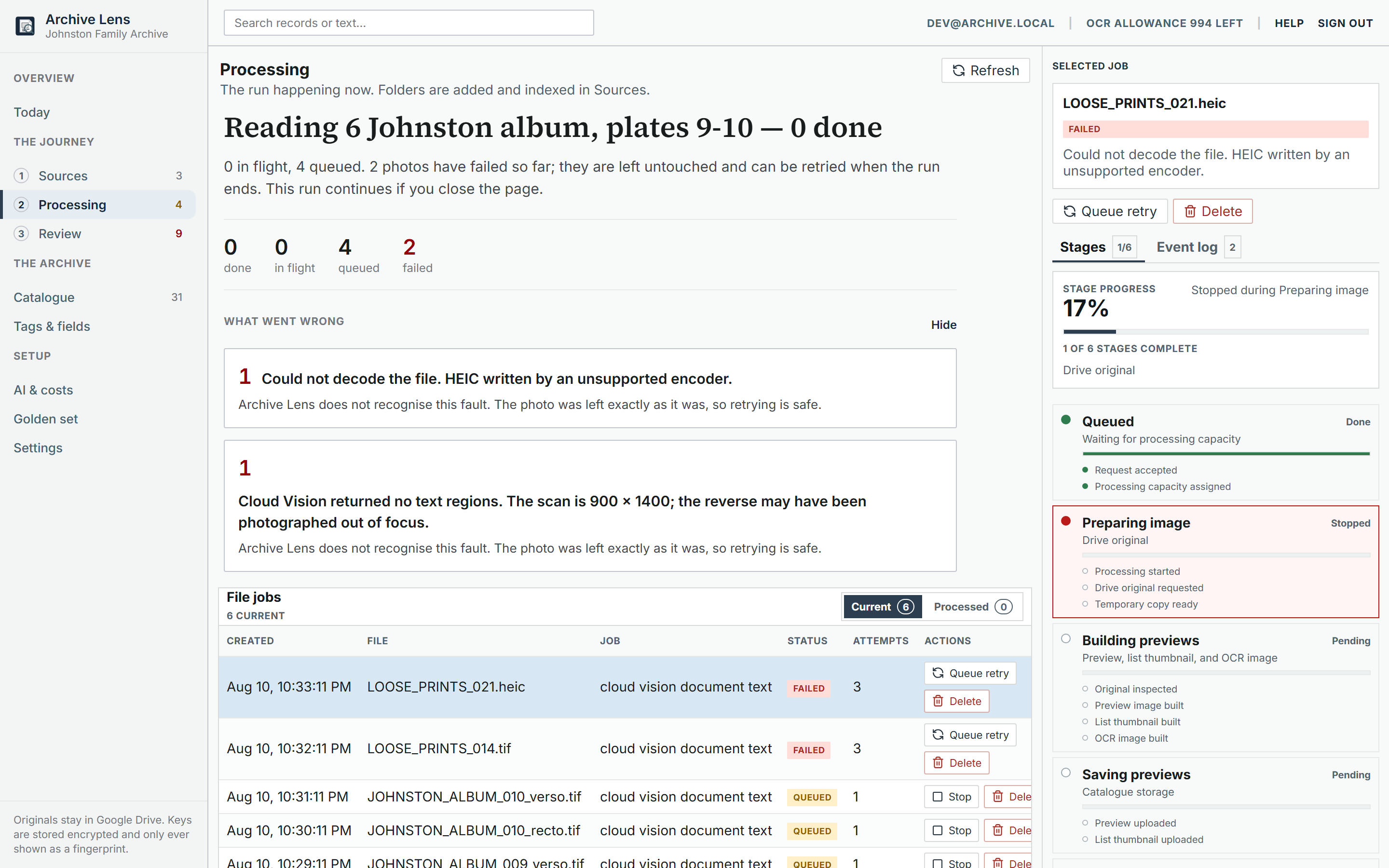Collapse the Preparing image stage

pos(1216,522)
